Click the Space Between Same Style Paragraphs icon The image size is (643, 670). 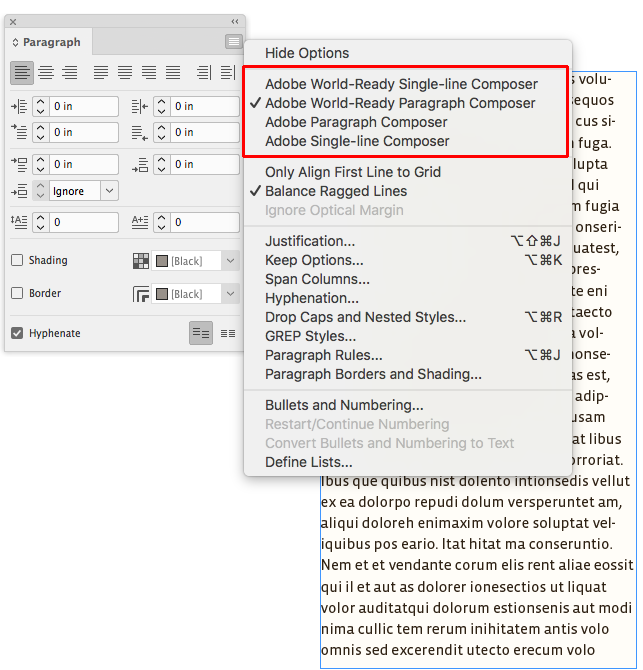(x=19, y=191)
